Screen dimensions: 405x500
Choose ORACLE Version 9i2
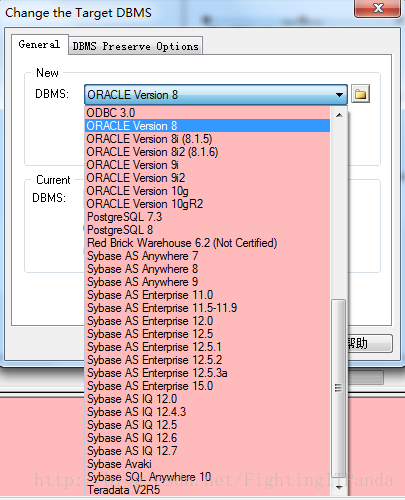point(207,178)
